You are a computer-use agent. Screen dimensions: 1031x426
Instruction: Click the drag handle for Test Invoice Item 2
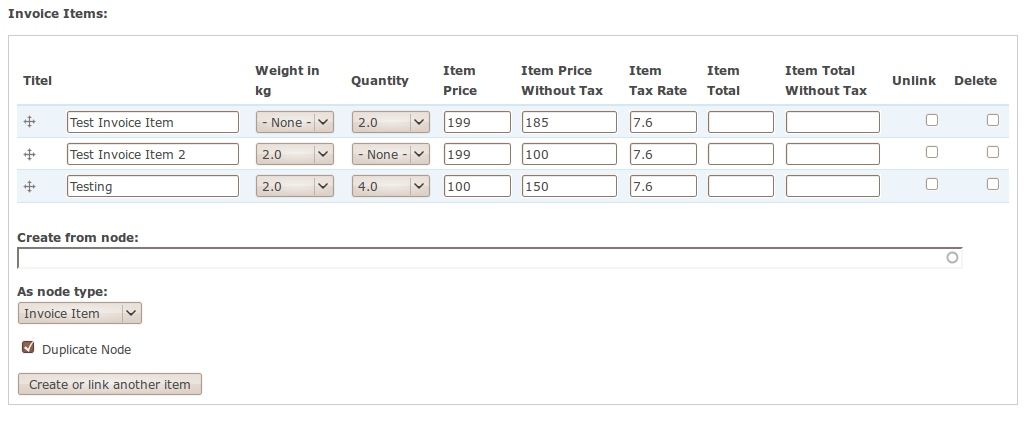[x=29, y=154]
